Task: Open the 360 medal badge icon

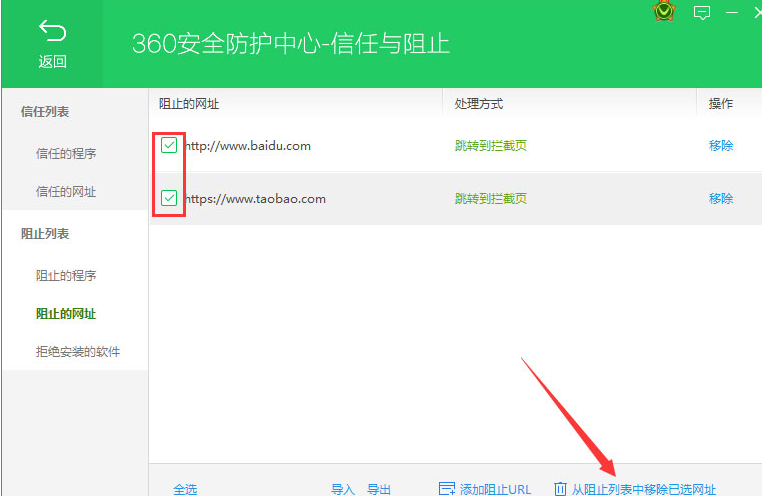Action: click(x=664, y=11)
